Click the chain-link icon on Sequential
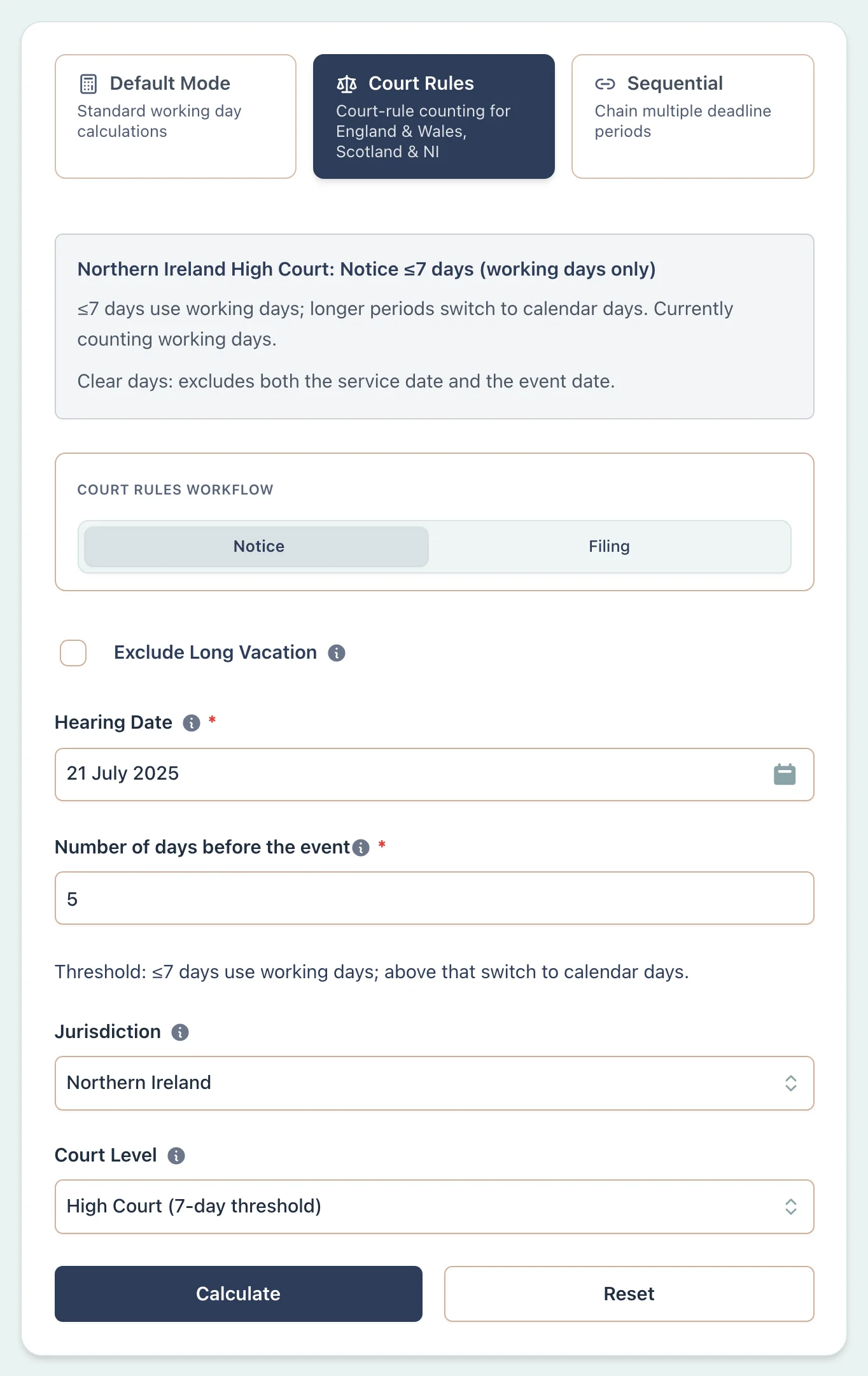The height and width of the screenshot is (1376, 868). click(x=605, y=83)
